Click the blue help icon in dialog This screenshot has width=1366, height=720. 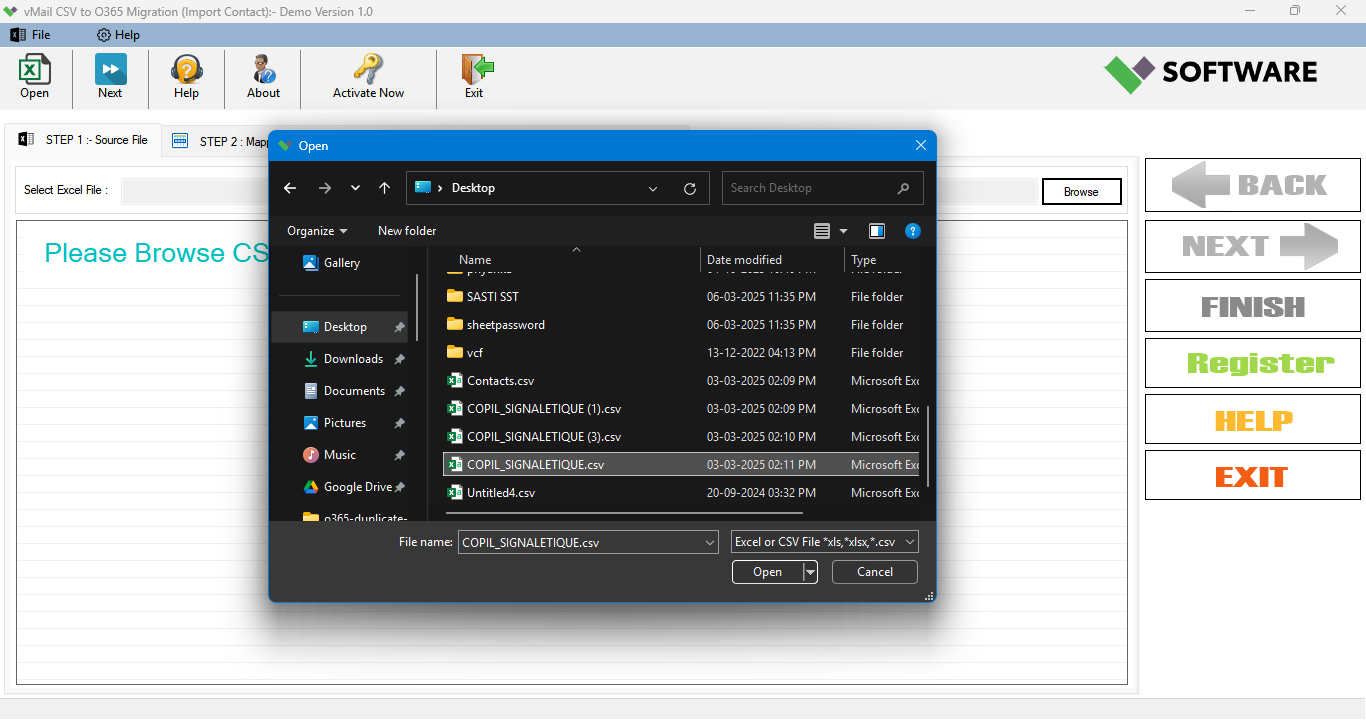[x=912, y=231]
